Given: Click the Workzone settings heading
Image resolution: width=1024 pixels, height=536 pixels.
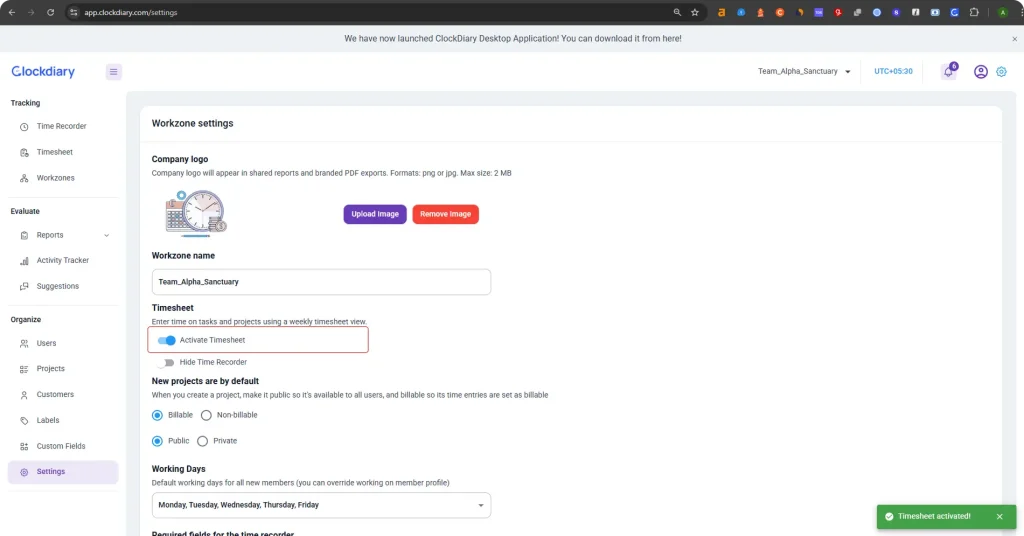Looking at the screenshot, I should click(x=193, y=123).
